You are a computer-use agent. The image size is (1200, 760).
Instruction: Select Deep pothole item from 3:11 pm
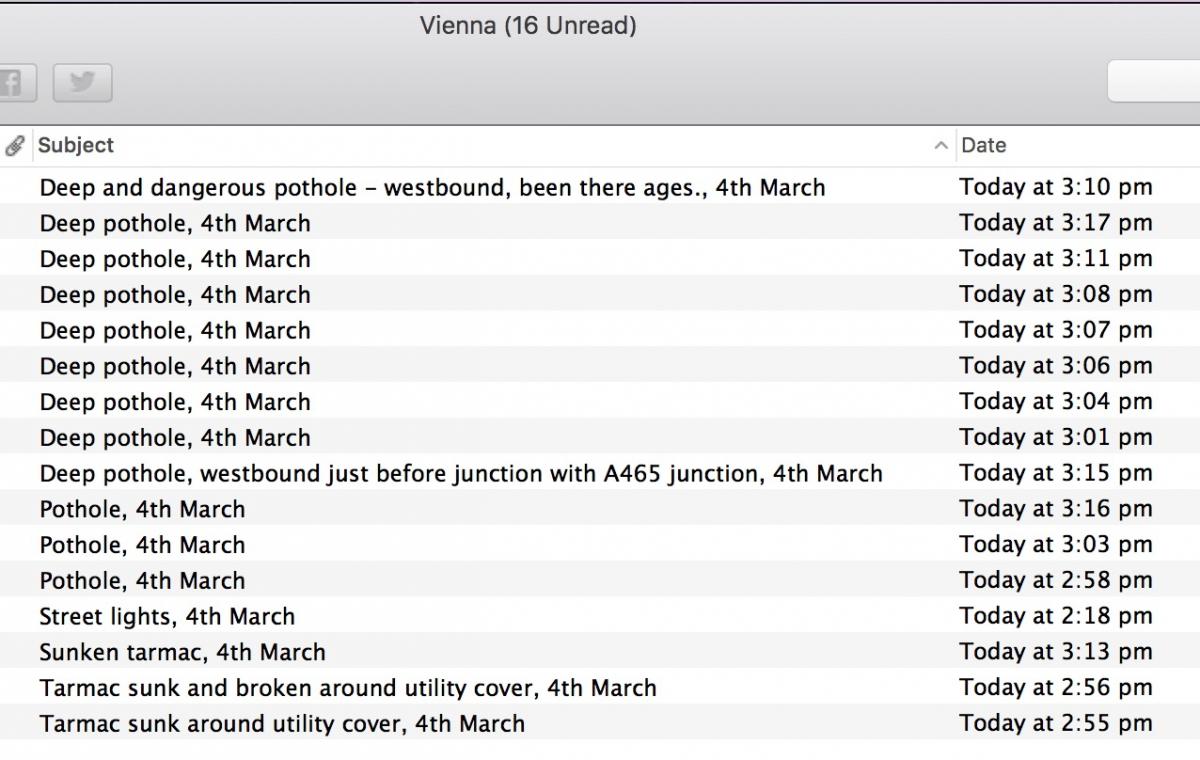click(x=175, y=260)
